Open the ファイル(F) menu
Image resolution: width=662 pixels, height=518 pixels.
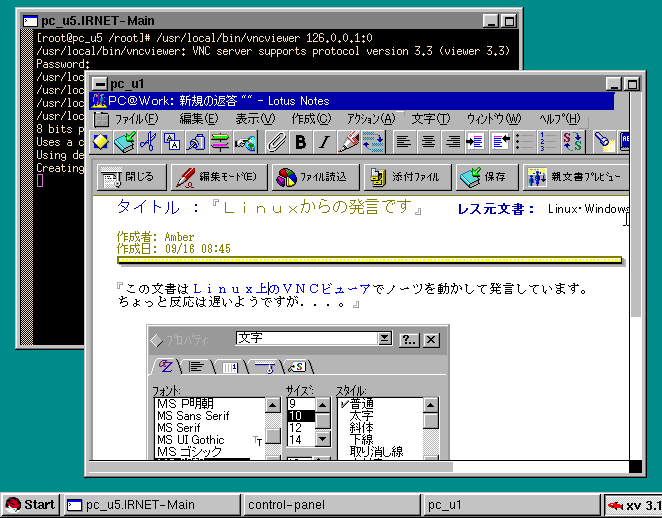pos(136,119)
